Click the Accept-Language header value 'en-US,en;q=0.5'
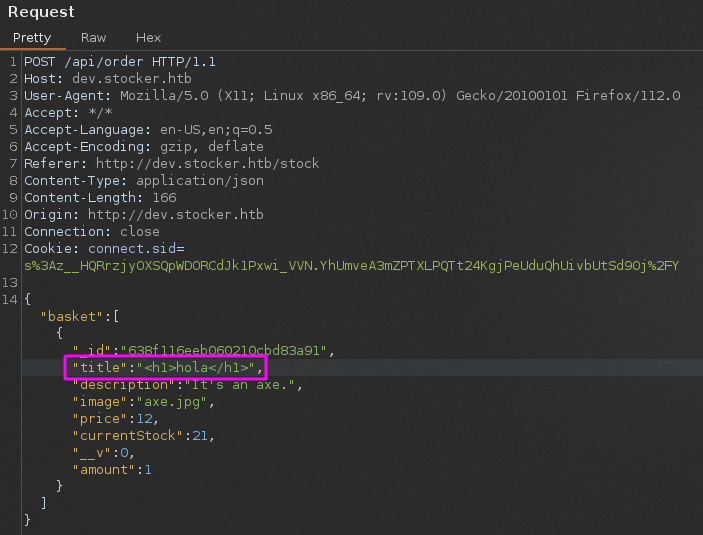Viewport: 703px width, 535px height. [x=216, y=130]
